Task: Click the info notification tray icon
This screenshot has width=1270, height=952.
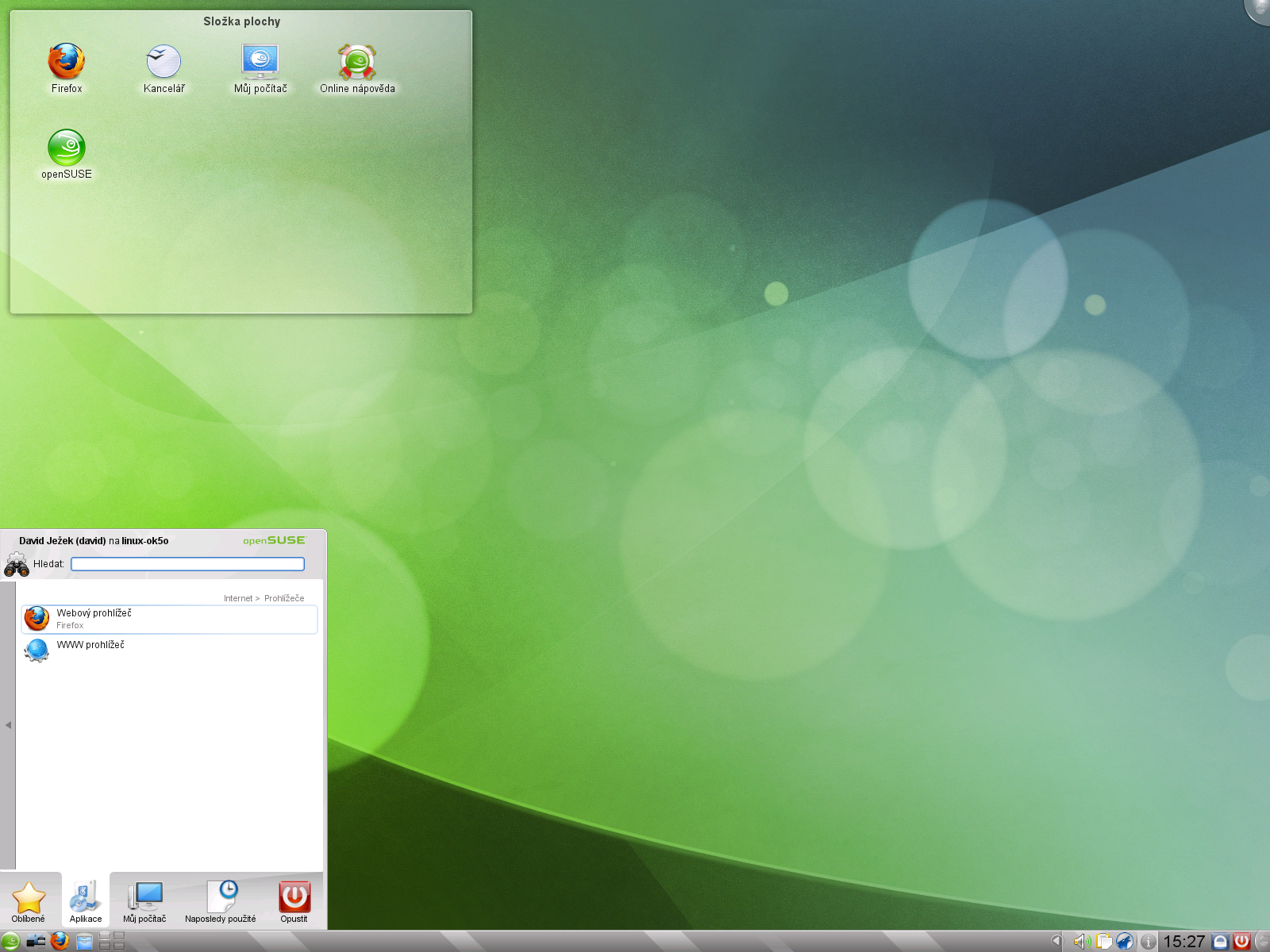Action: (1148, 942)
